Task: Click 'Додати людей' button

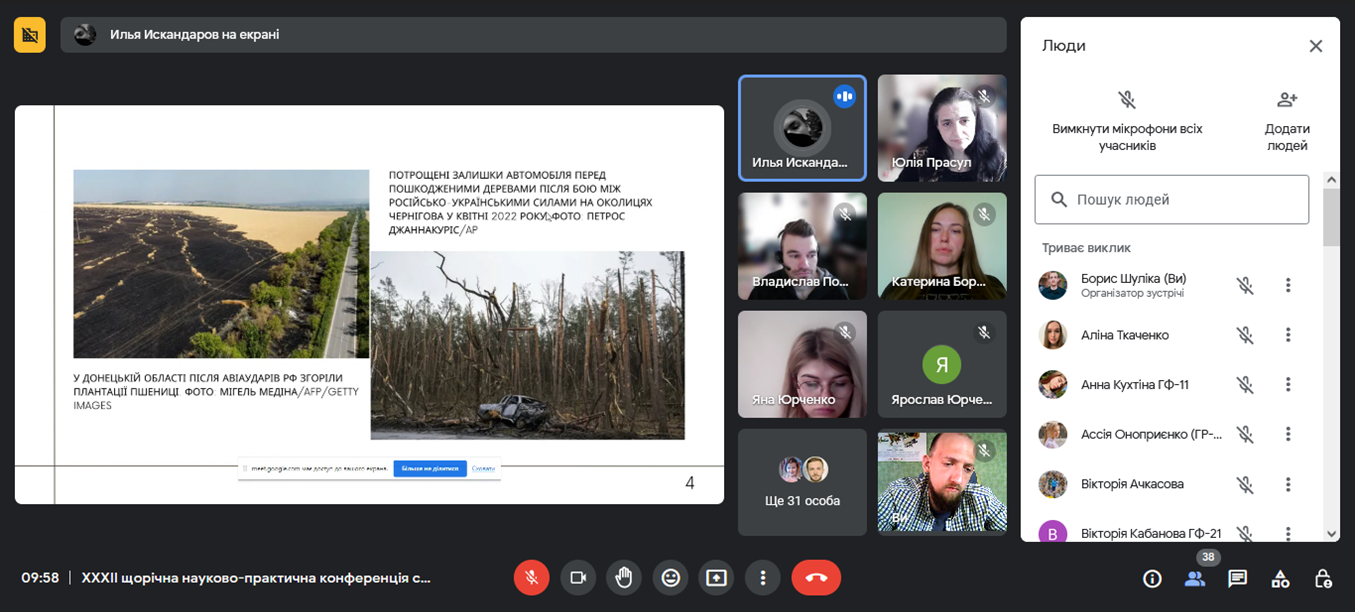Action: pos(1287,120)
